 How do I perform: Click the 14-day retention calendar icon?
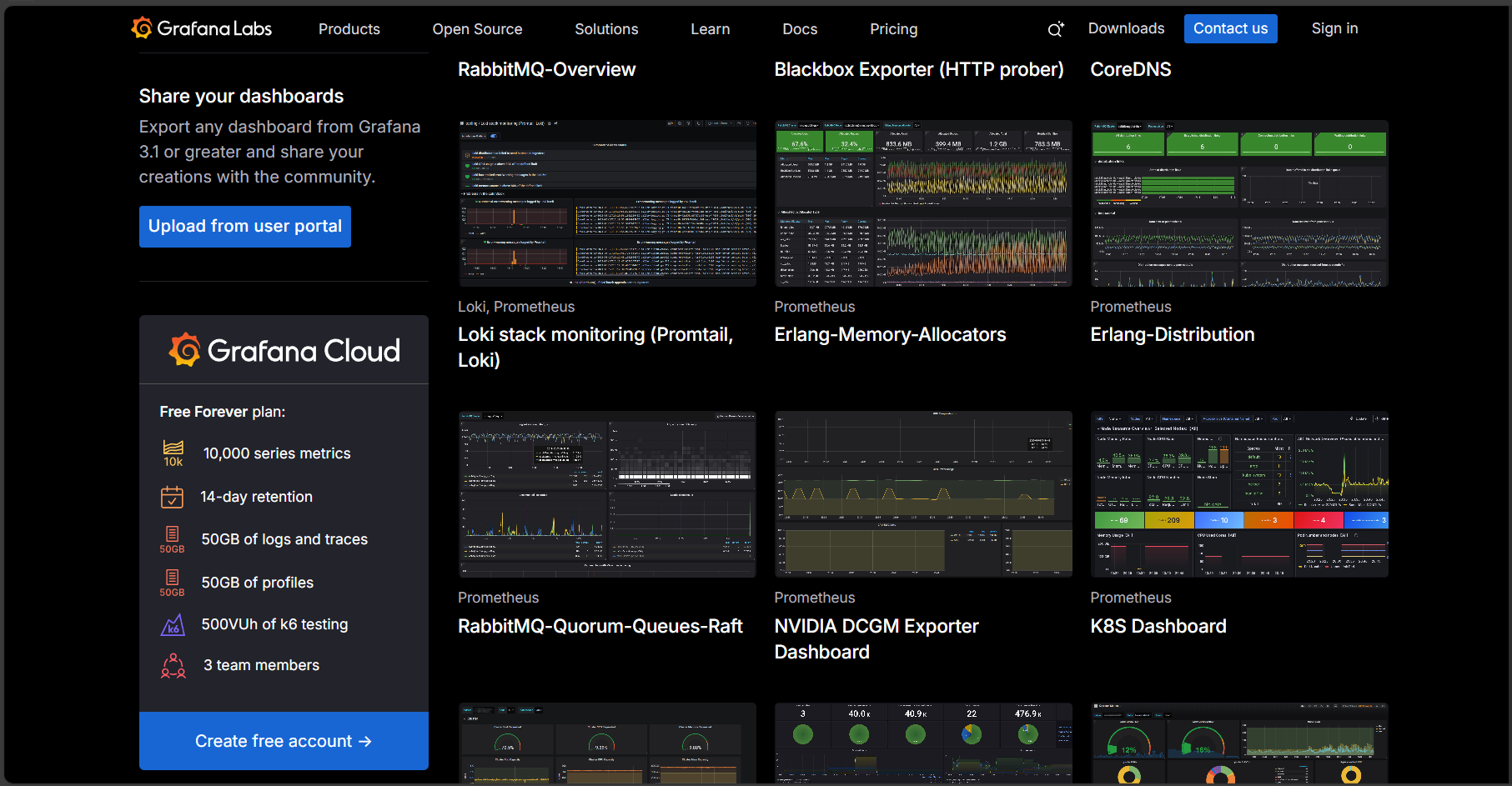click(172, 497)
